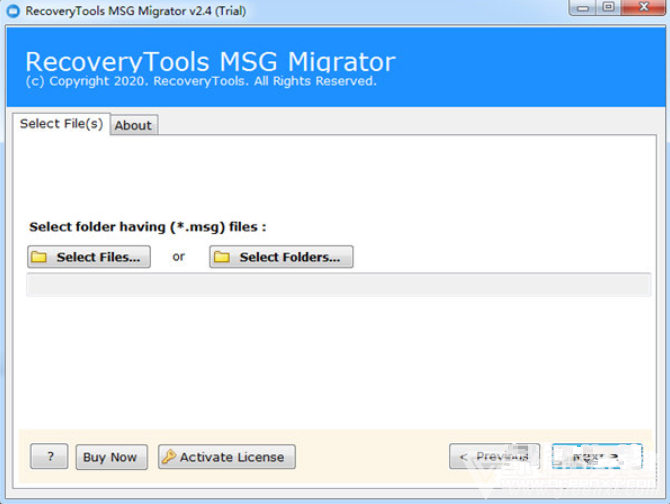Proceed with the Next button
670x504 pixels.
(x=597, y=456)
